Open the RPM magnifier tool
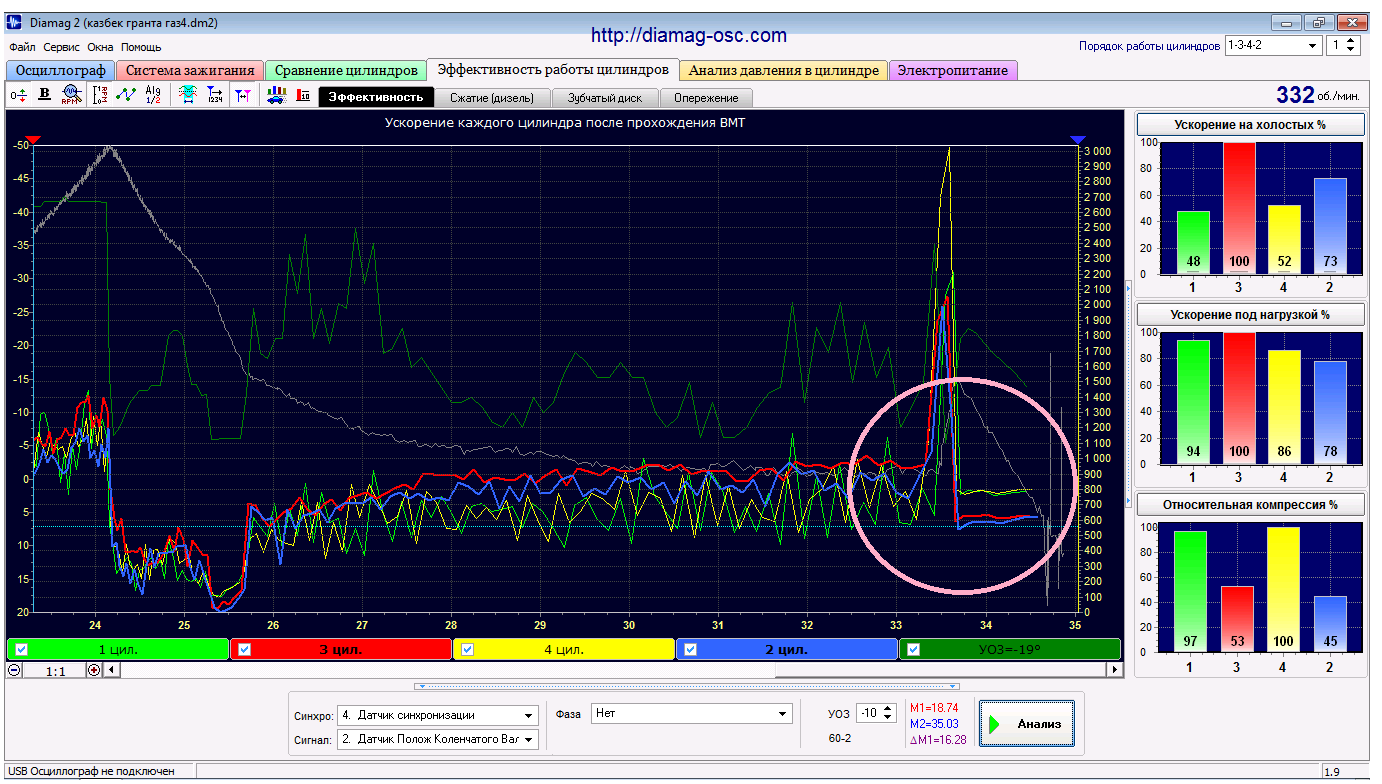 coord(70,95)
